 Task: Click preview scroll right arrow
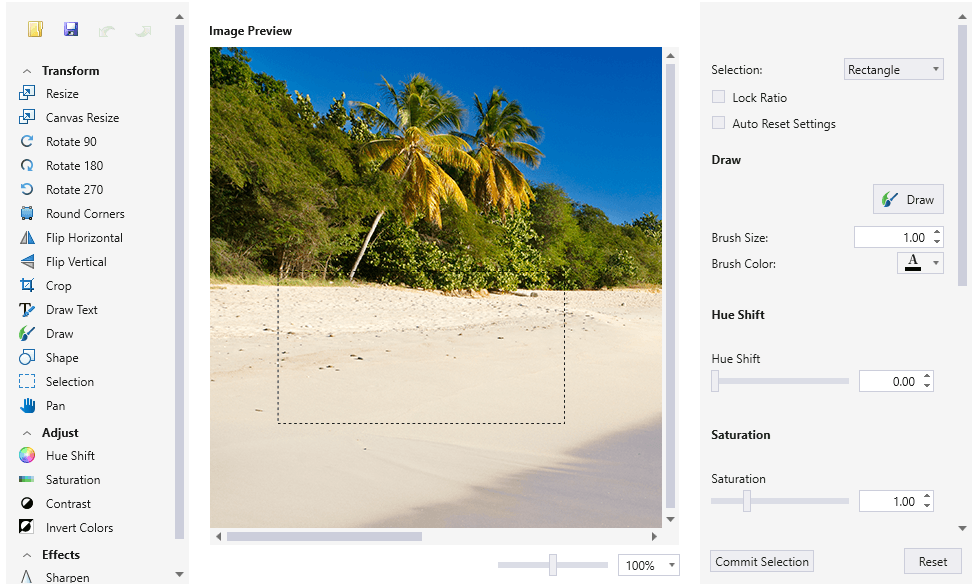tap(654, 536)
